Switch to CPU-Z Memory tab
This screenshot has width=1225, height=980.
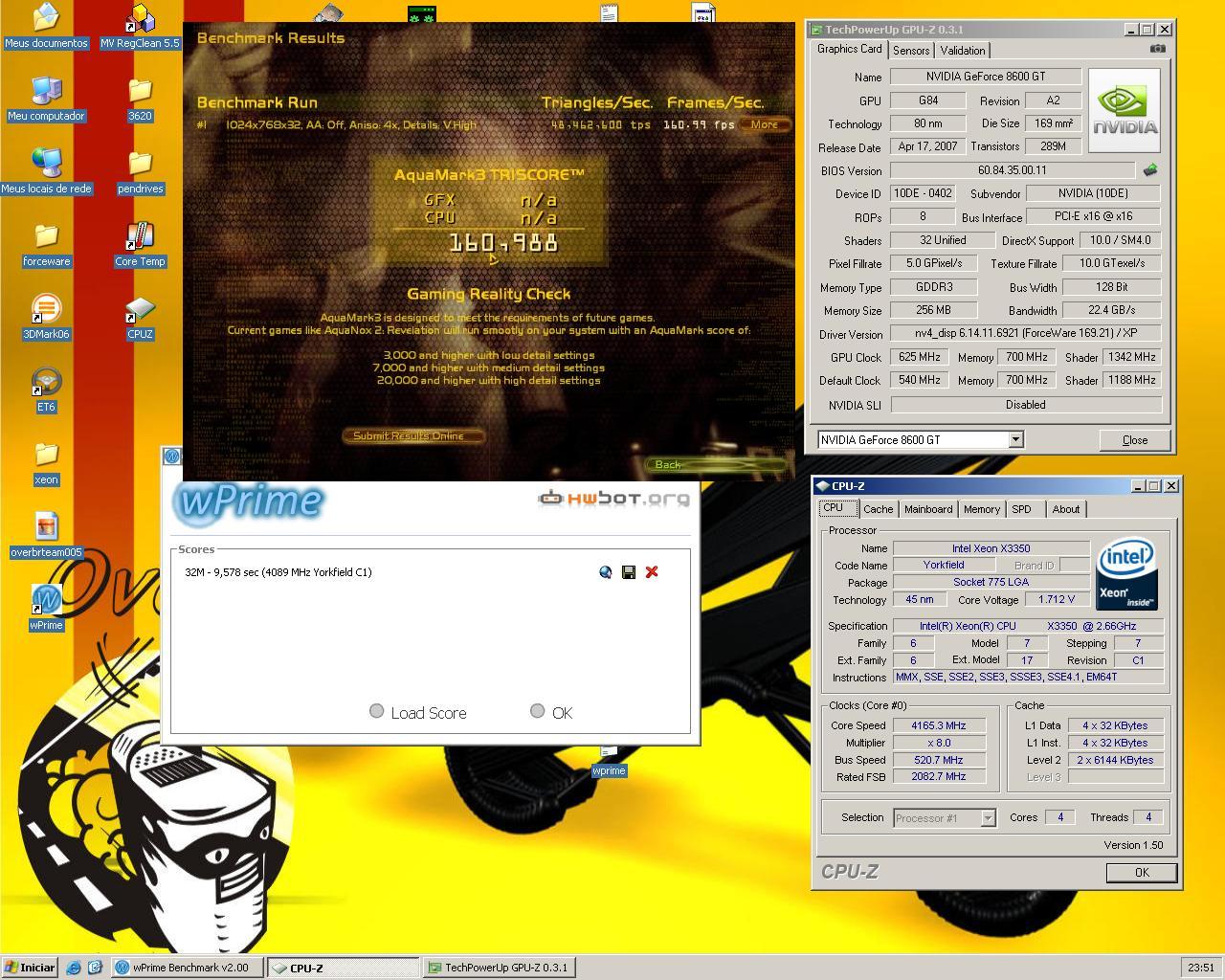coord(982,509)
